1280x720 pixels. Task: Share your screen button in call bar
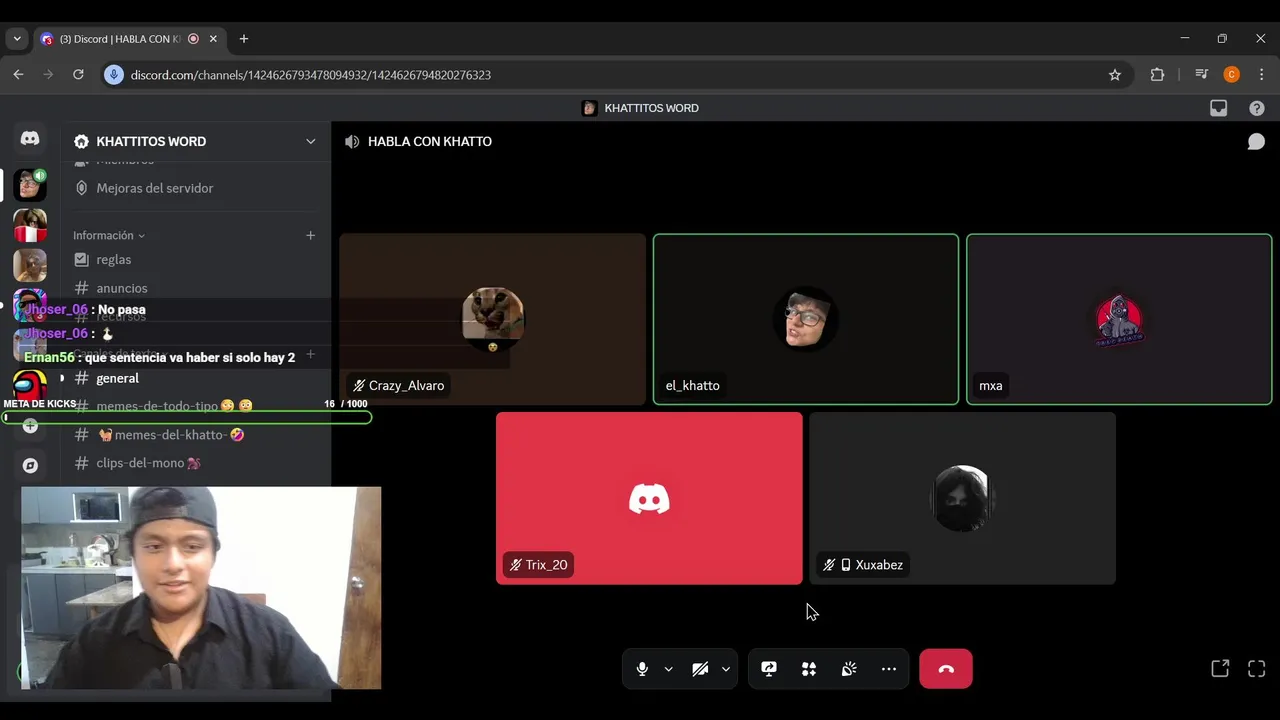point(769,669)
